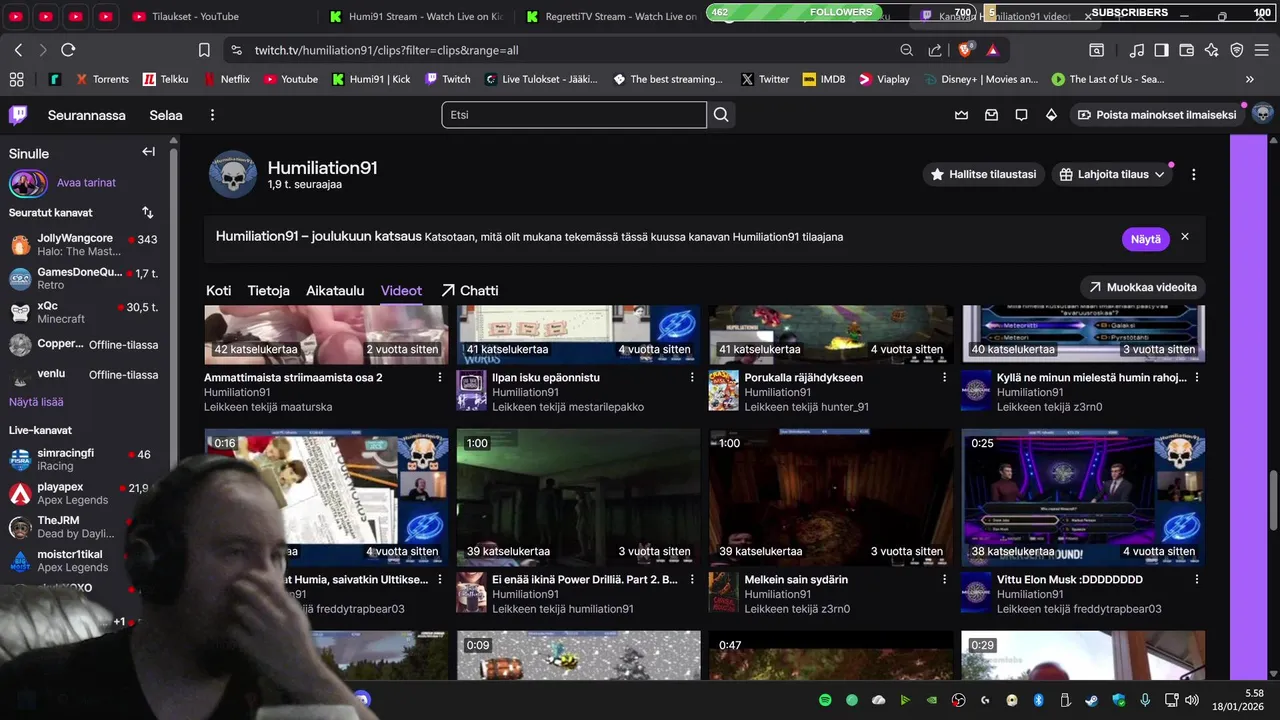The width and height of the screenshot is (1280, 720).
Task: Open the user avatar menu in Twitch header
Action: 1262,114
